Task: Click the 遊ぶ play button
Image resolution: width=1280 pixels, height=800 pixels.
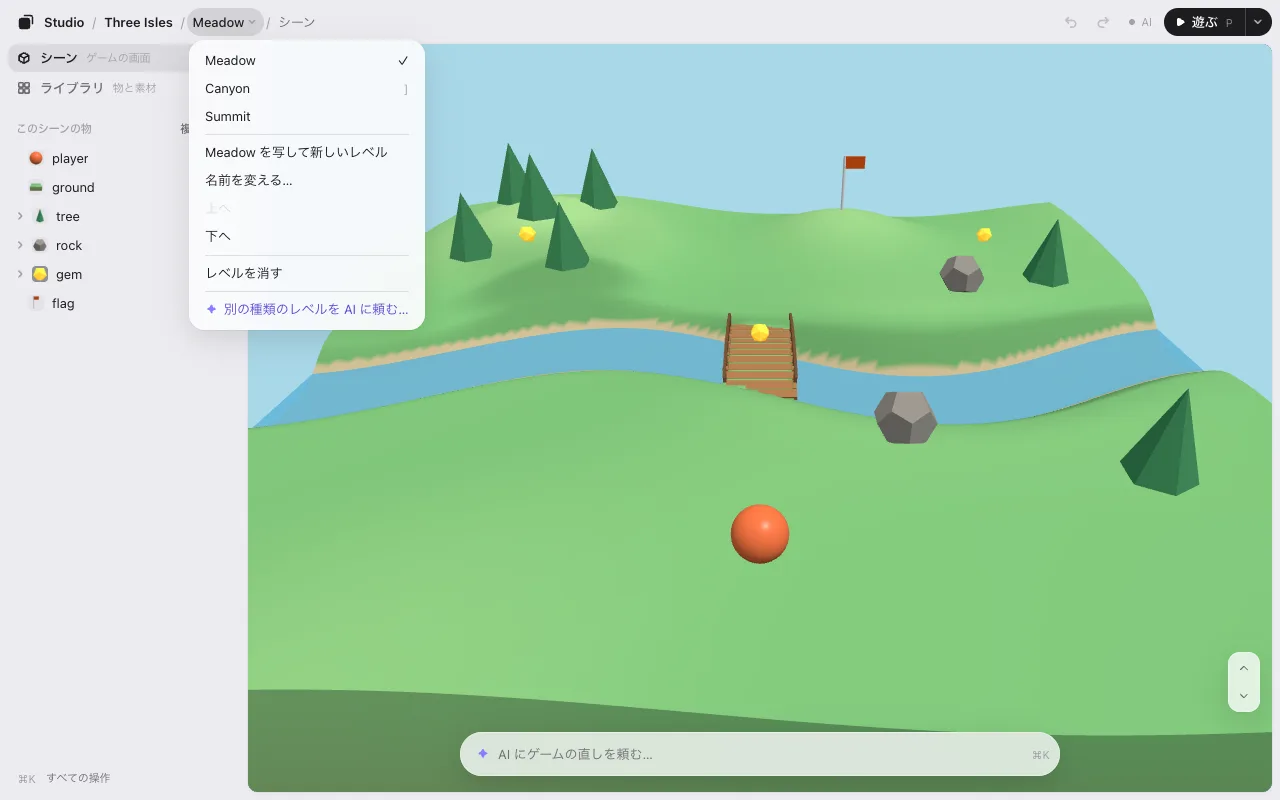Action: (1204, 22)
